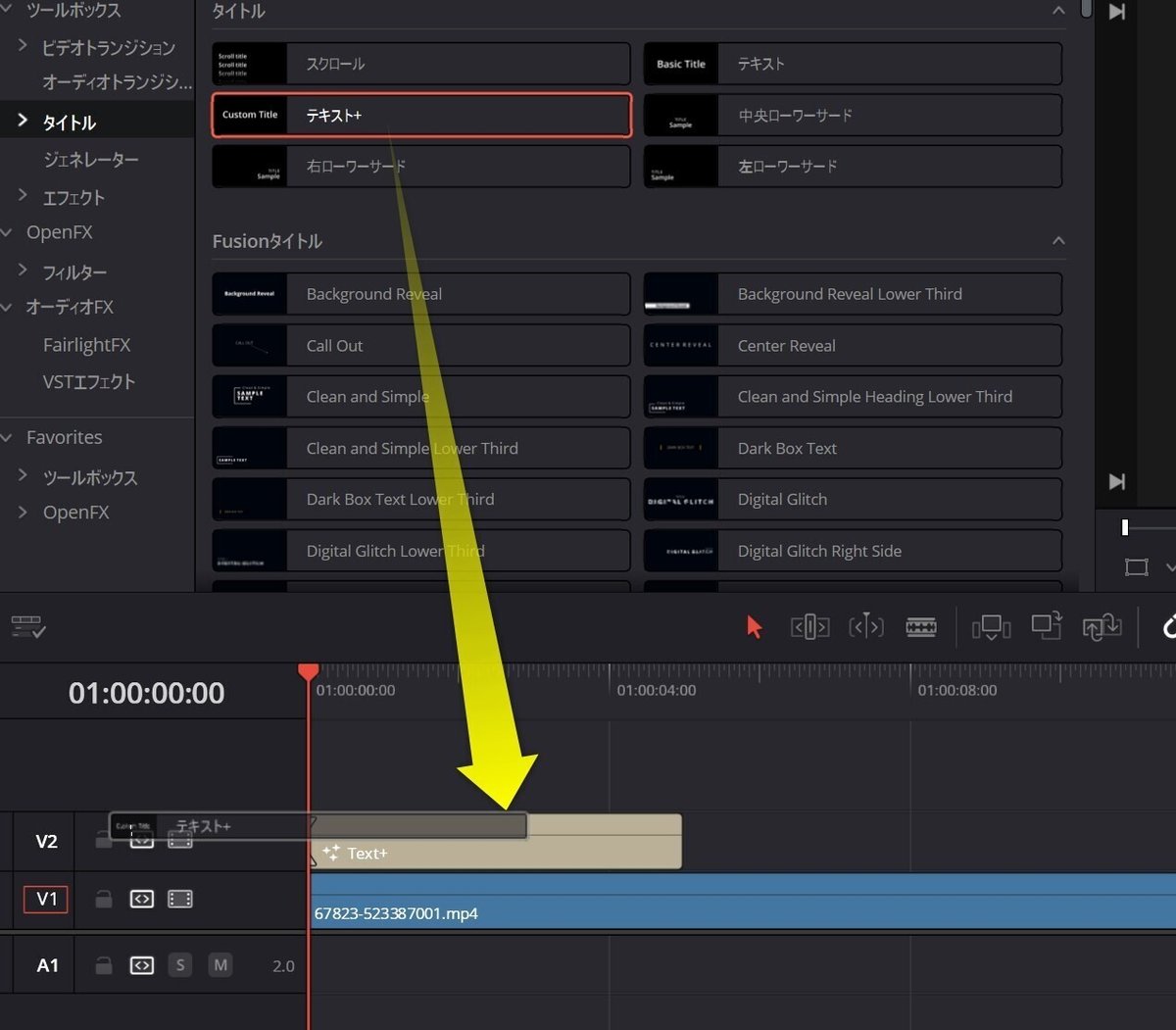Click the effects panel vertical scrollbar

click(1086, 9)
